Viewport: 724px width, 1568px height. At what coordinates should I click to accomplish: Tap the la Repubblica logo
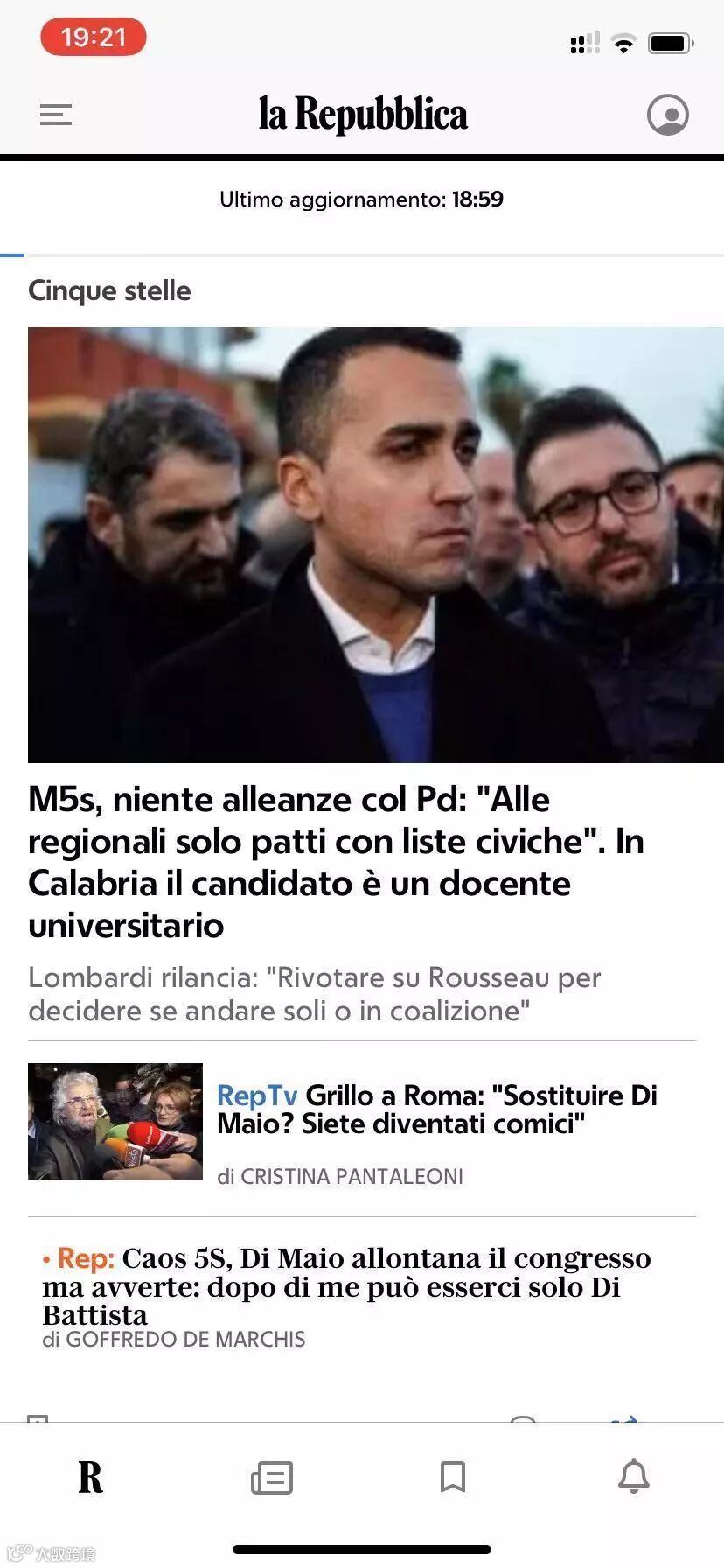(x=363, y=115)
